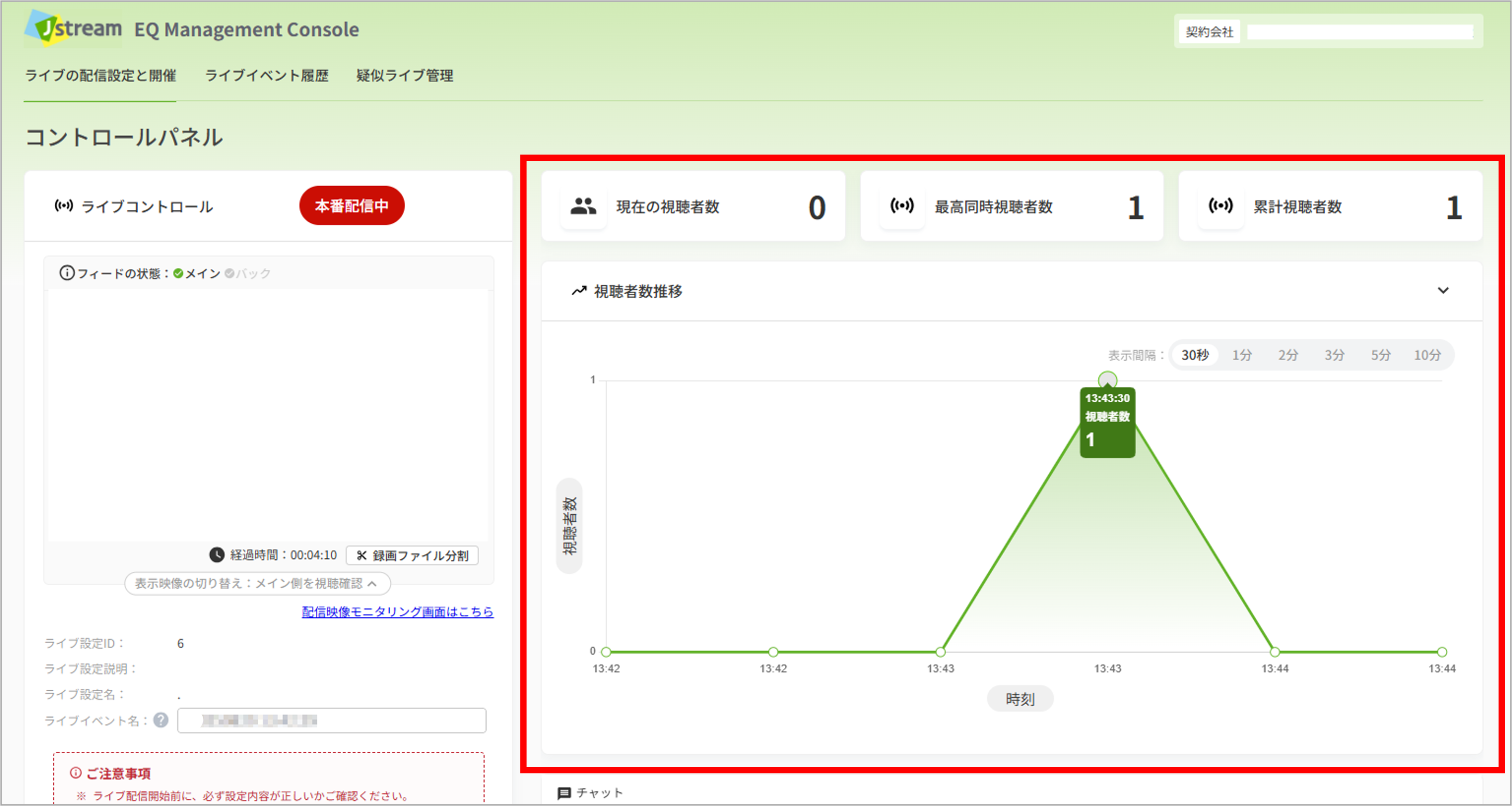This screenshot has width=1512, height=806.
Task: Click the chart peak point at 13:43:30
Action: [x=1107, y=380]
